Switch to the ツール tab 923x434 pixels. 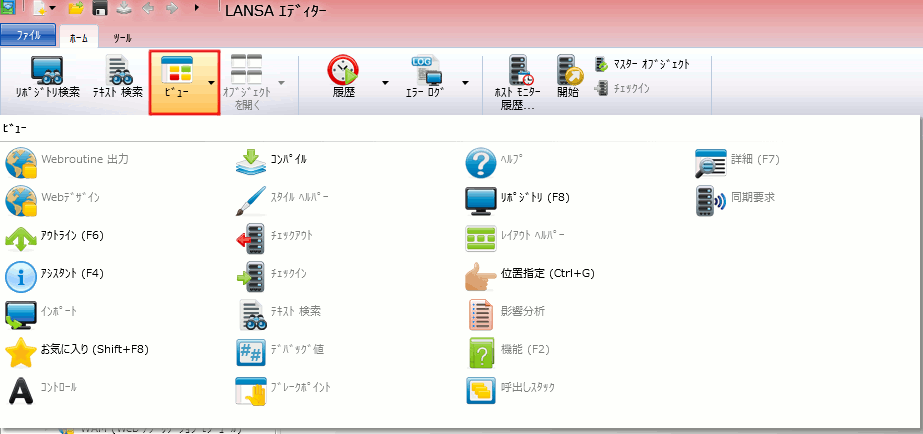click(122, 38)
